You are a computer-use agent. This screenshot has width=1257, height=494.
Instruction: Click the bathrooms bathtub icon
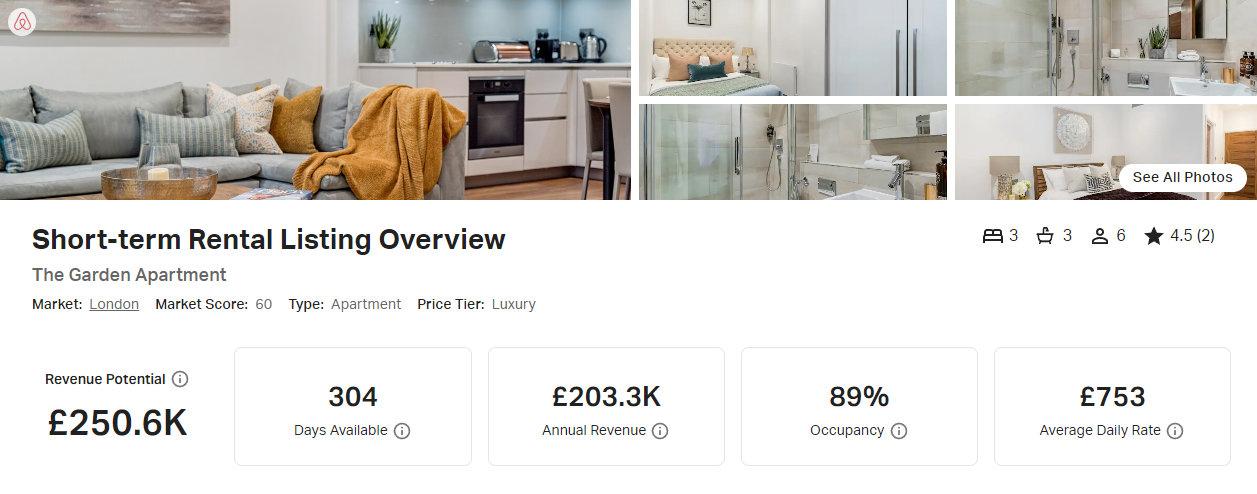(x=1046, y=236)
